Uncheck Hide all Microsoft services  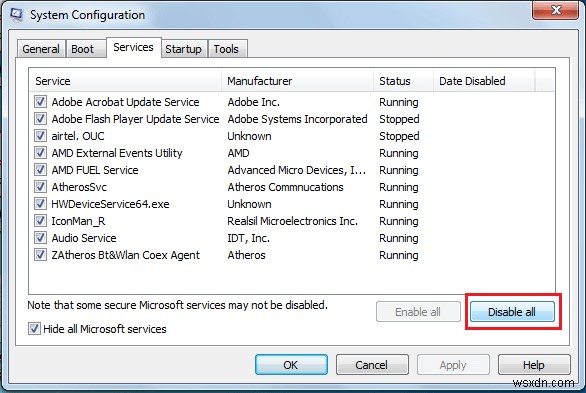pos(34,329)
